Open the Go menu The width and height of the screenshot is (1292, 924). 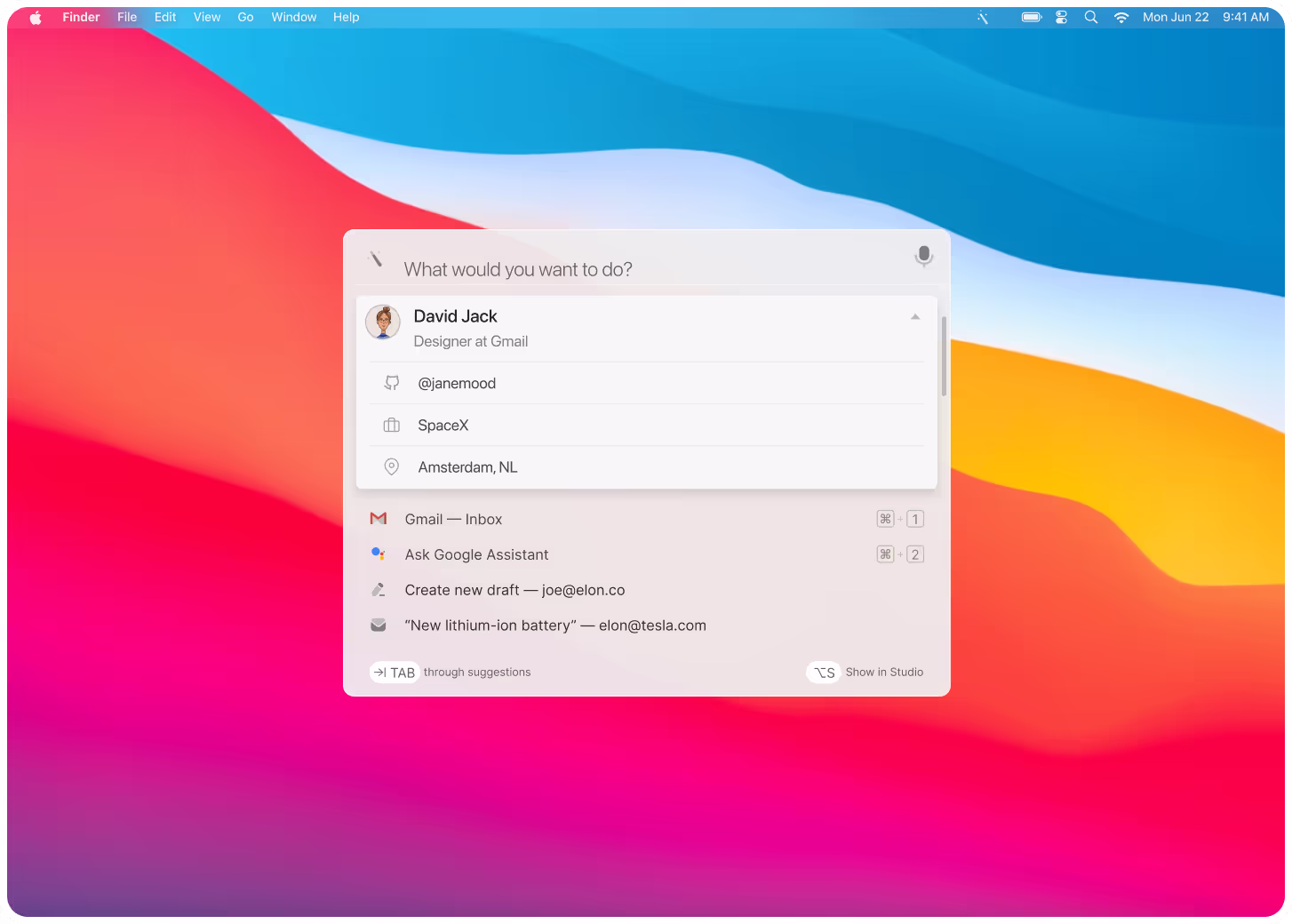[245, 17]
